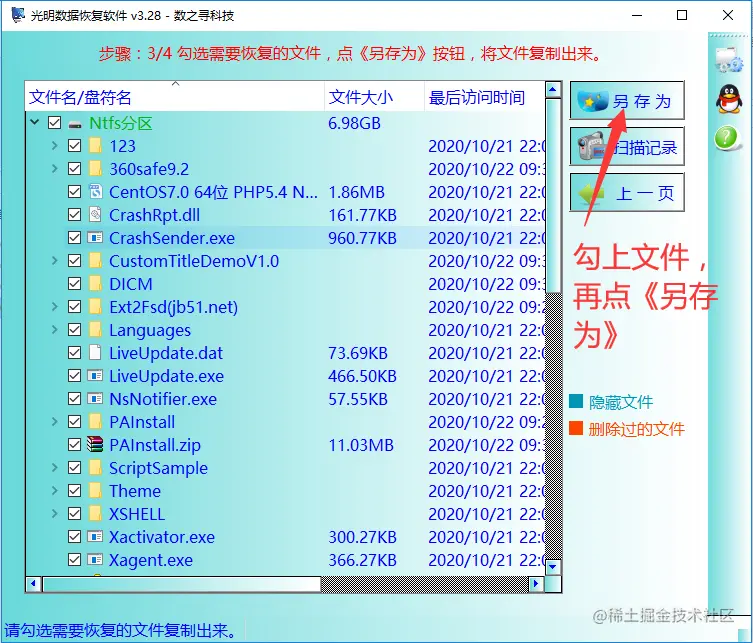Click the CentOS7.0 file icon
This screenshot has width=753, height=643.
(x=95, y=192)
